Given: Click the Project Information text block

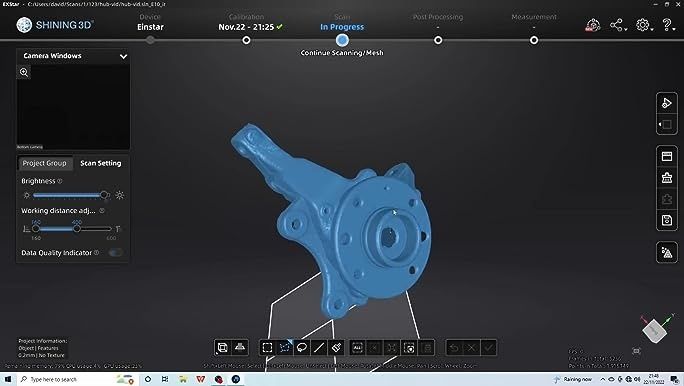Looking at the screenshot, I should tap(42, 348).
